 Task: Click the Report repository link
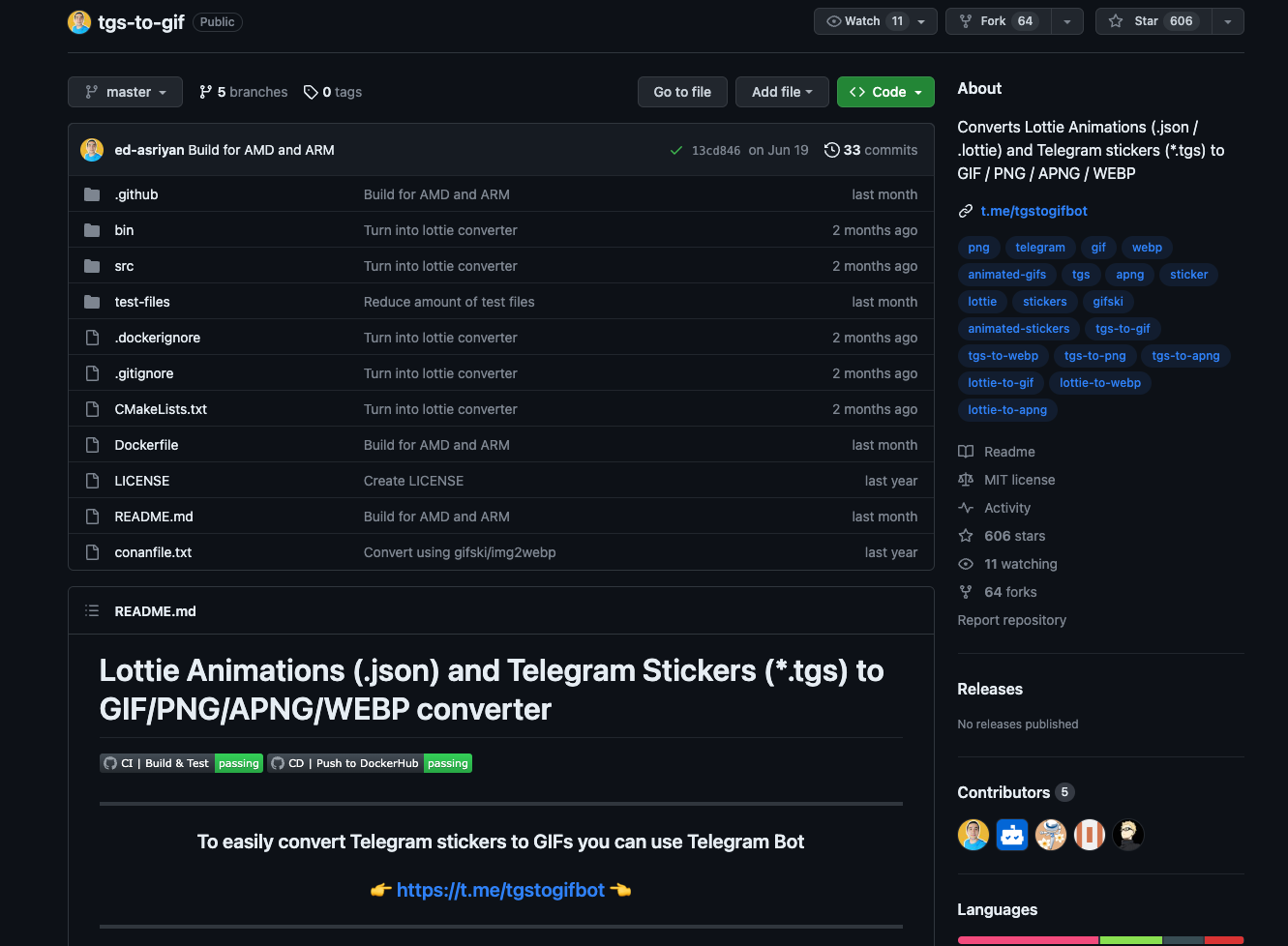(x=1011, y=620)
